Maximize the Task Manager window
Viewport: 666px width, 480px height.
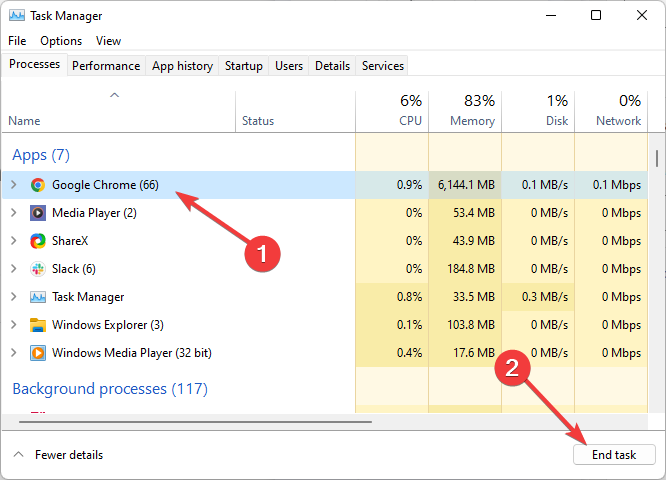(x=596, y=15)
